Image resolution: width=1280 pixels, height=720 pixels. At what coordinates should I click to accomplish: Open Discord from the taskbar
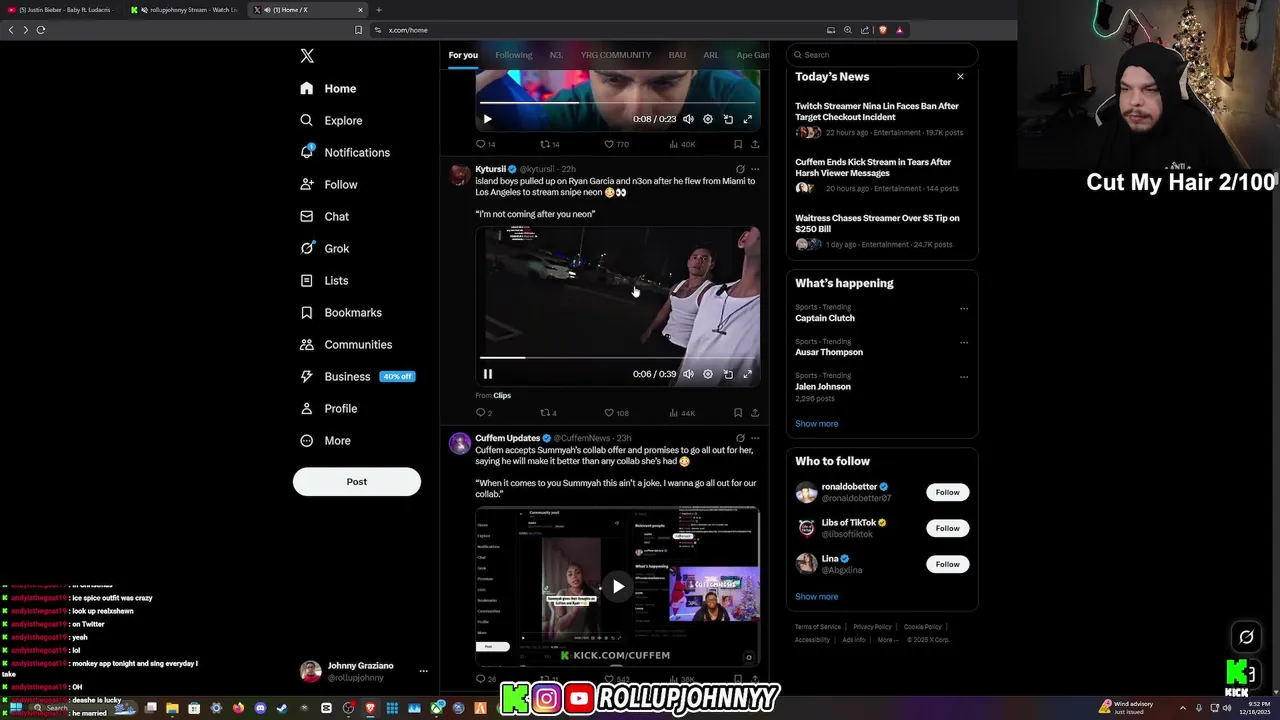(260, 708)
